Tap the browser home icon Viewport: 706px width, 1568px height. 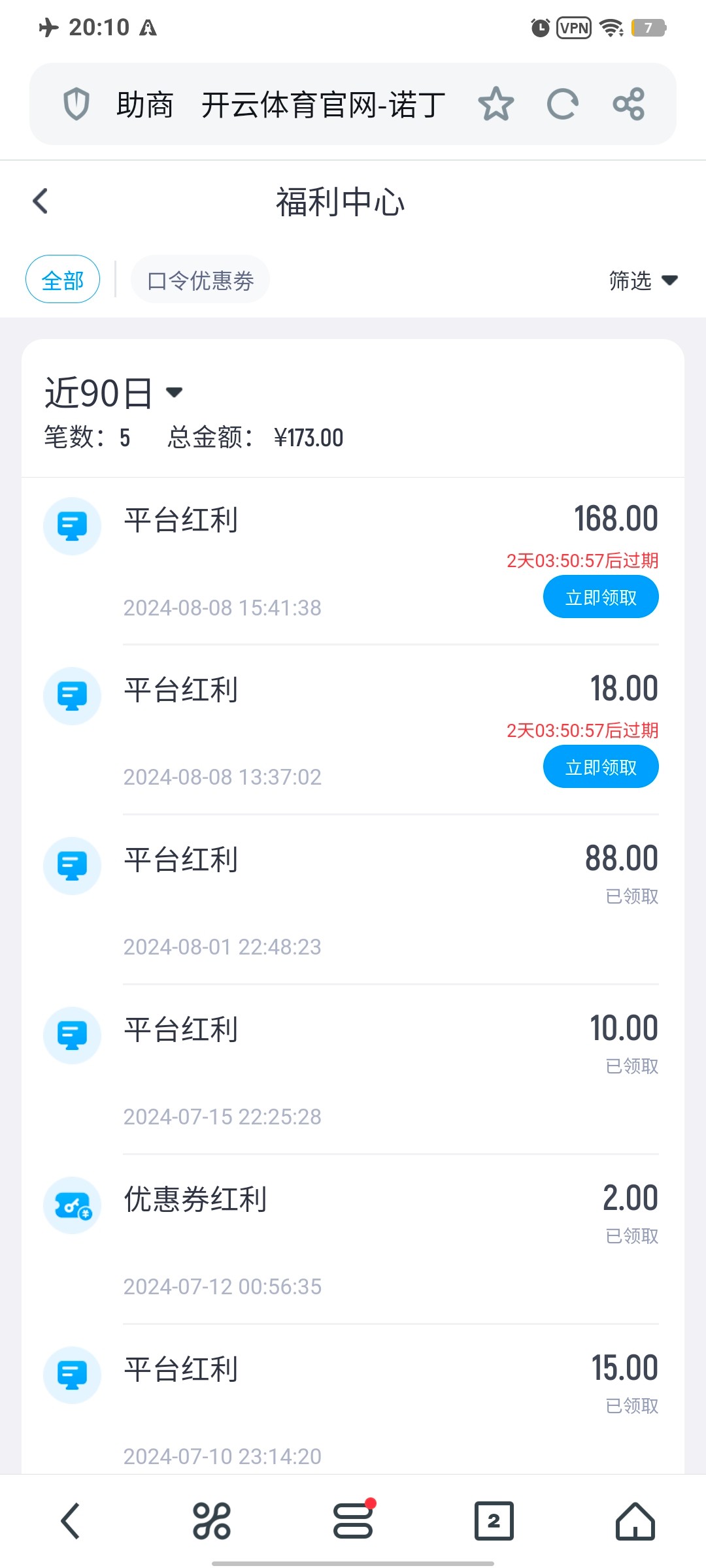635,1521
